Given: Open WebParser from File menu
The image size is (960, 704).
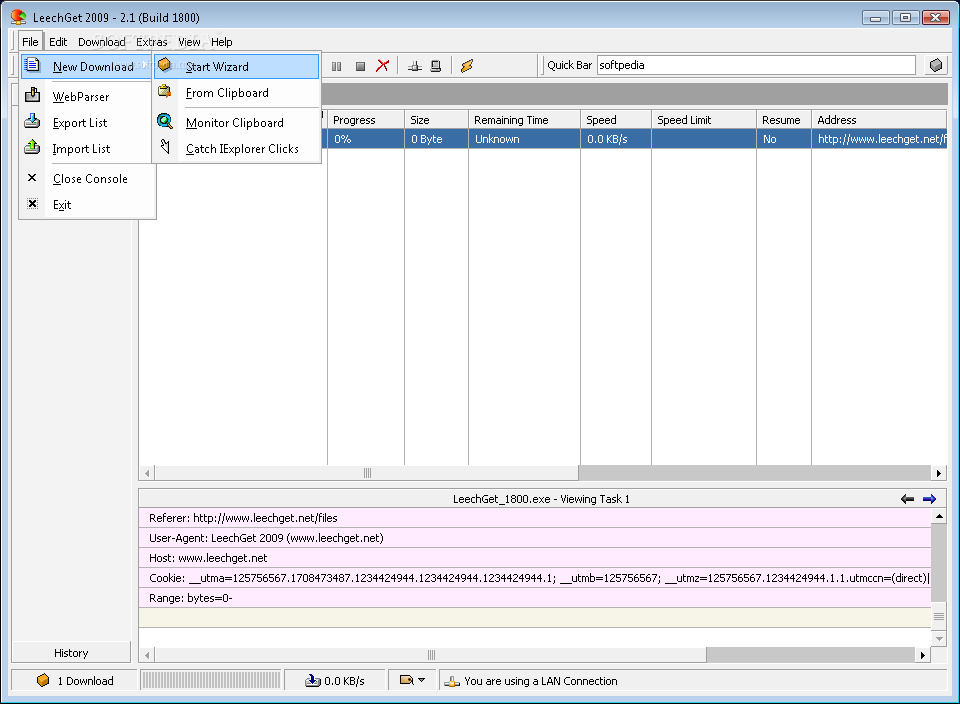Looking at the screenshot, I should [86, 97].
